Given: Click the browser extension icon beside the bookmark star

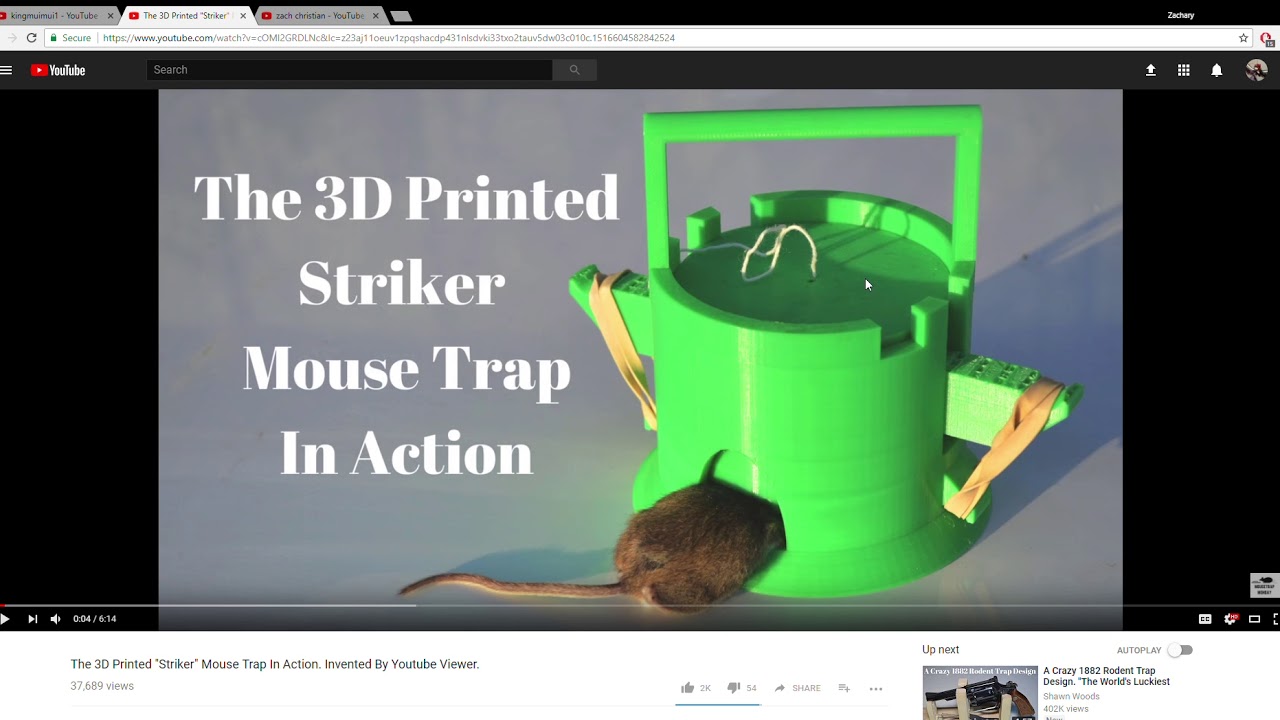Looking at the screenshot, I should coord(1266,38).
